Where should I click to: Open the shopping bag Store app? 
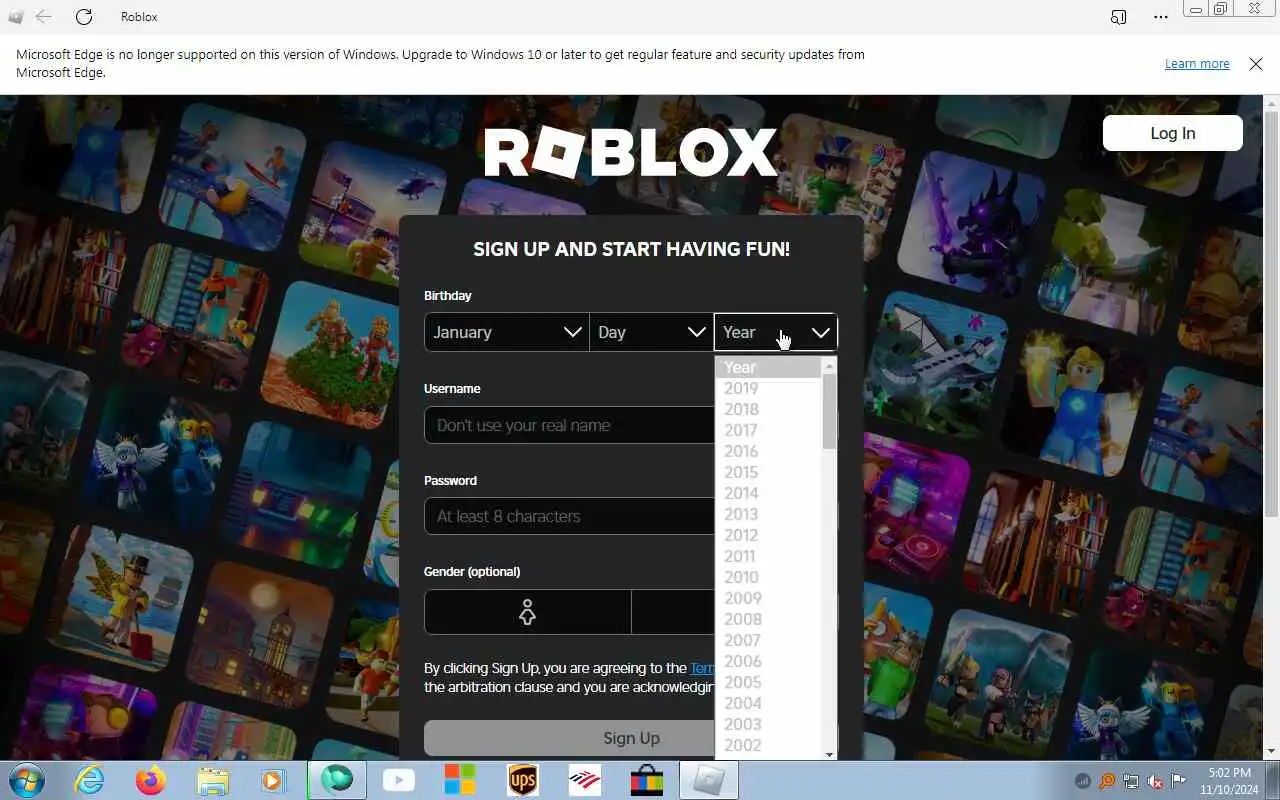(x=646, y=780)
